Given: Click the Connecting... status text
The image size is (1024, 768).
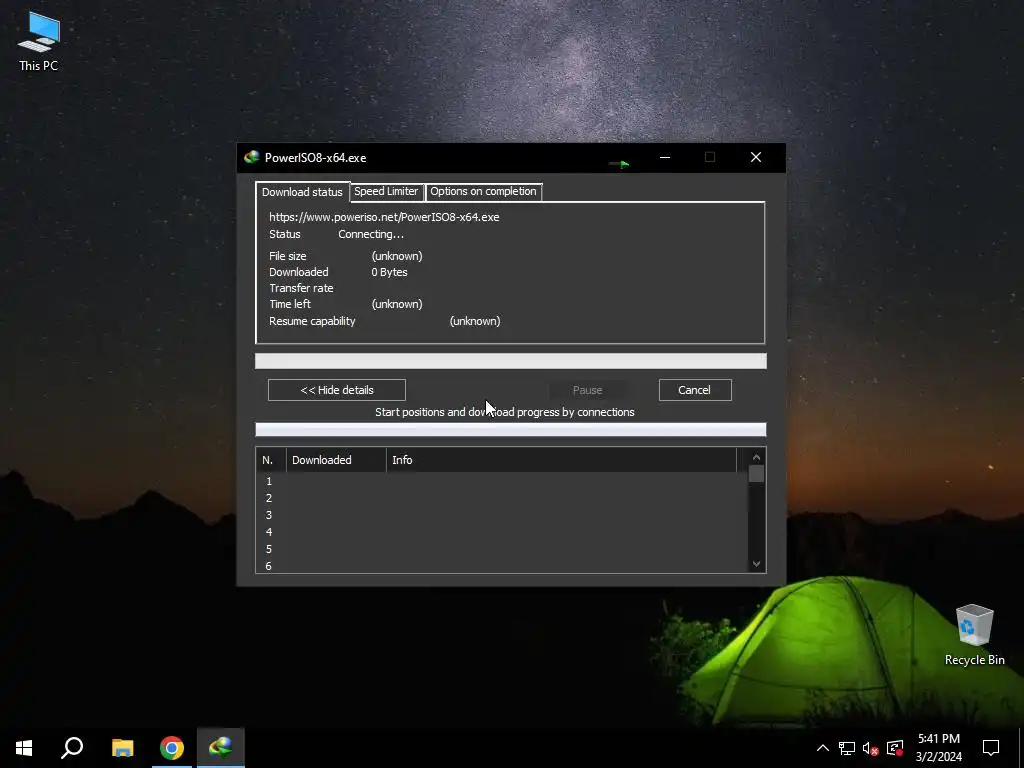Looking at the screenshot, I should (371, 234).
